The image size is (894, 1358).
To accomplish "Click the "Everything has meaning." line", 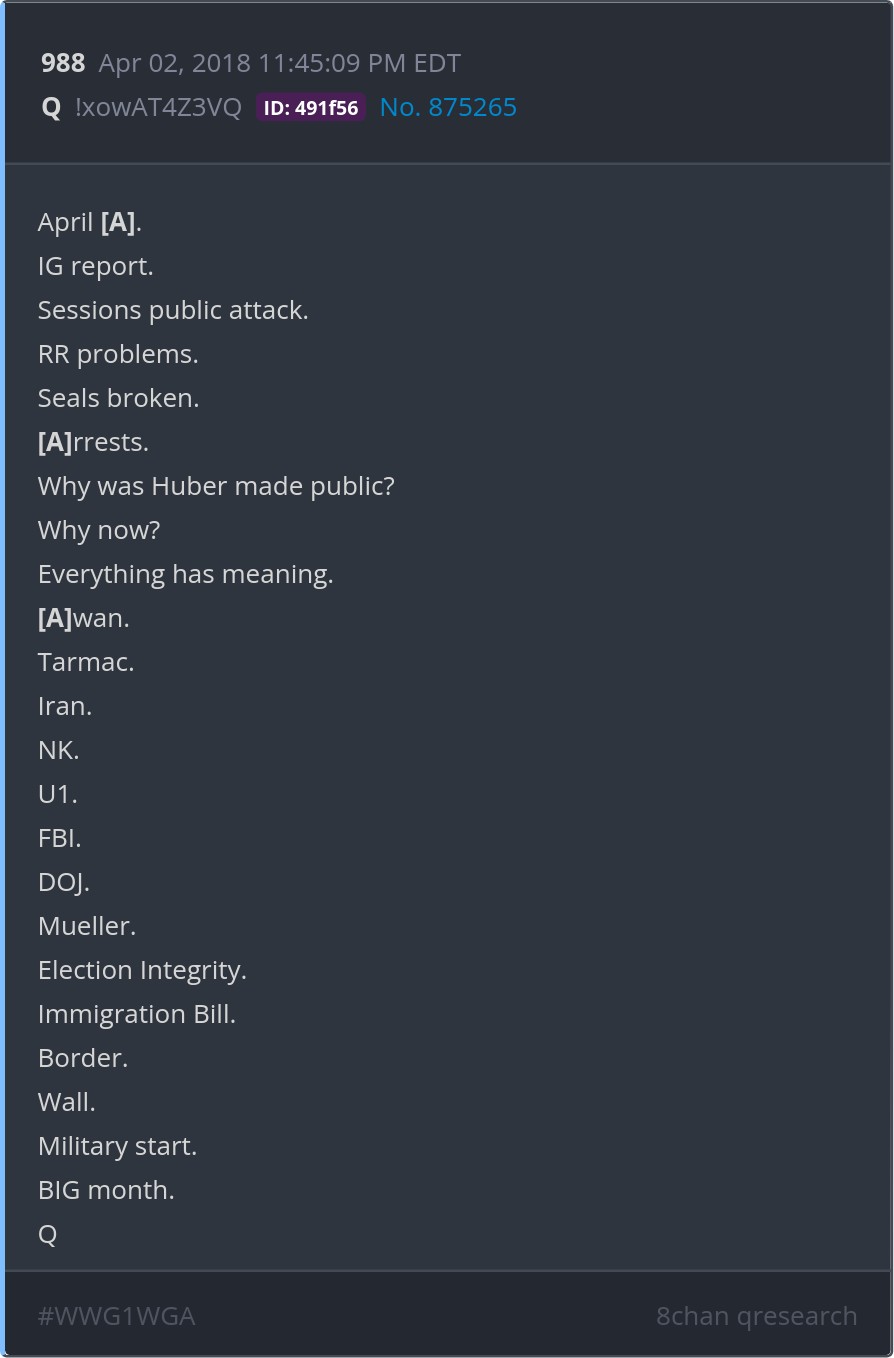I will pyautogui.click(x=186, y=574).
